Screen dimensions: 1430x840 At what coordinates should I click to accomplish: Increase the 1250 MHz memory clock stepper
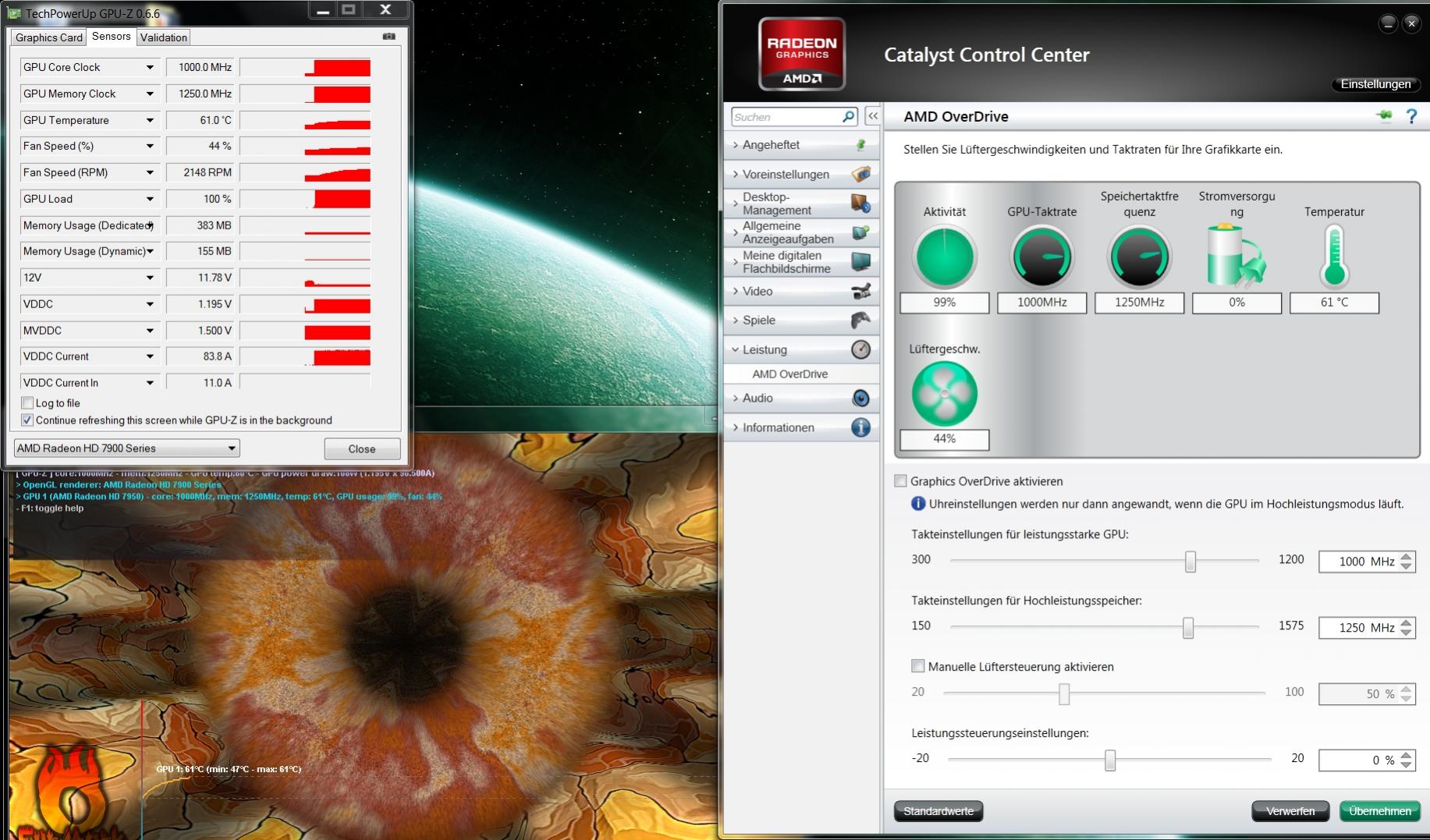pyautogui.click(x=1407, y=623)
